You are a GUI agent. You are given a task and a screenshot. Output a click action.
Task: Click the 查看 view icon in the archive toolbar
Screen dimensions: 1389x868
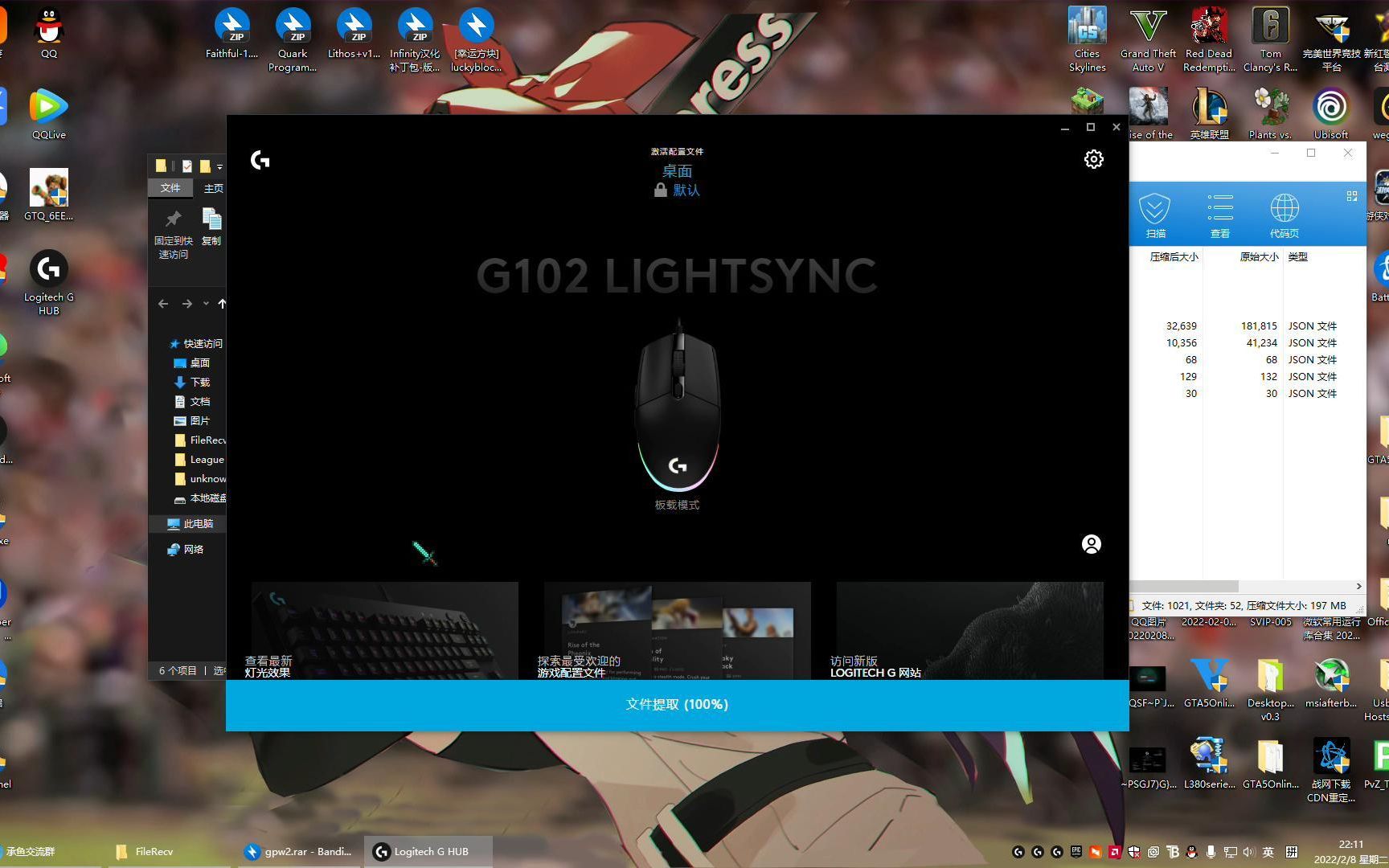(x=1219, y=211)
